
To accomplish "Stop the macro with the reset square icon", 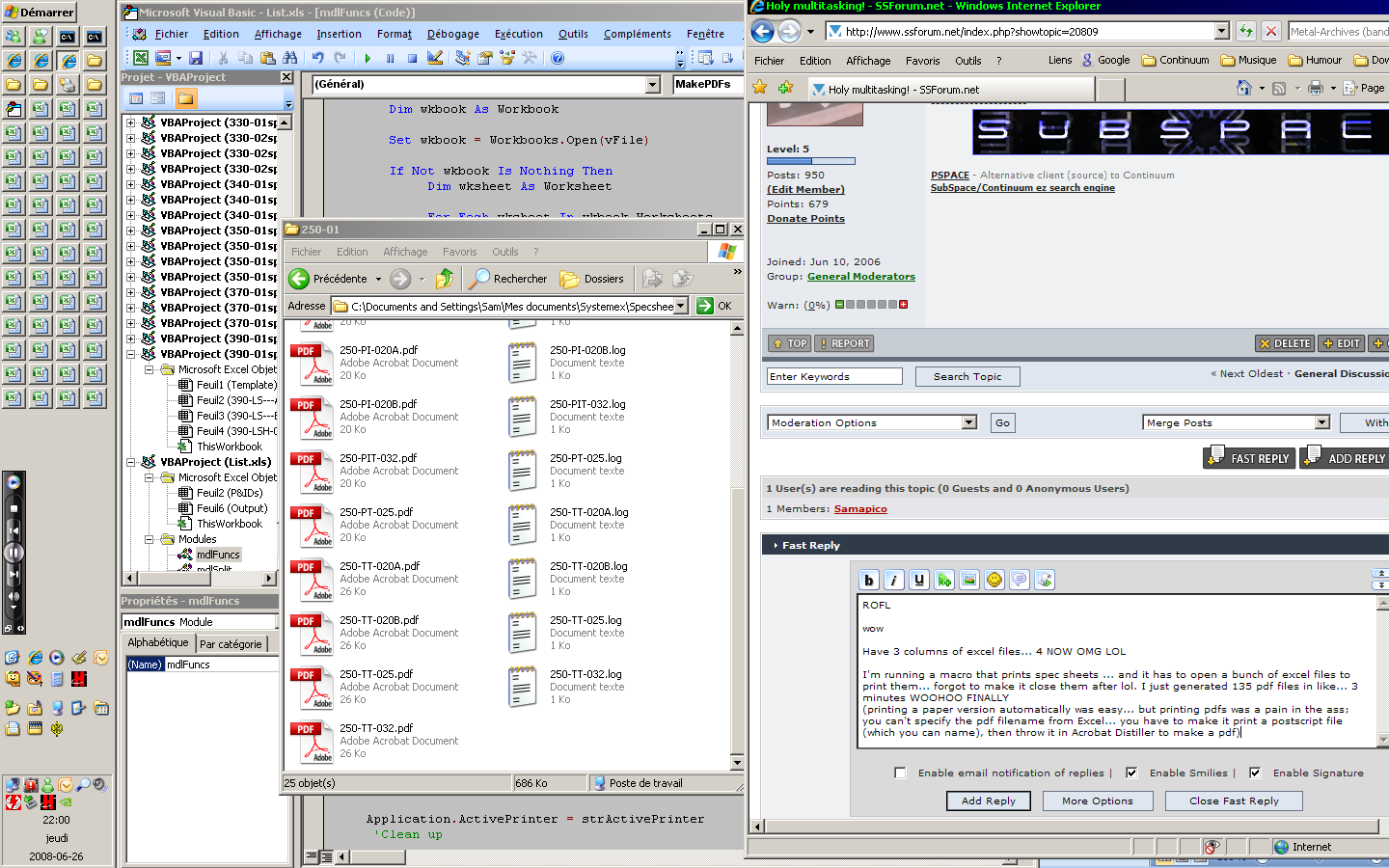I will pos(412,58).
